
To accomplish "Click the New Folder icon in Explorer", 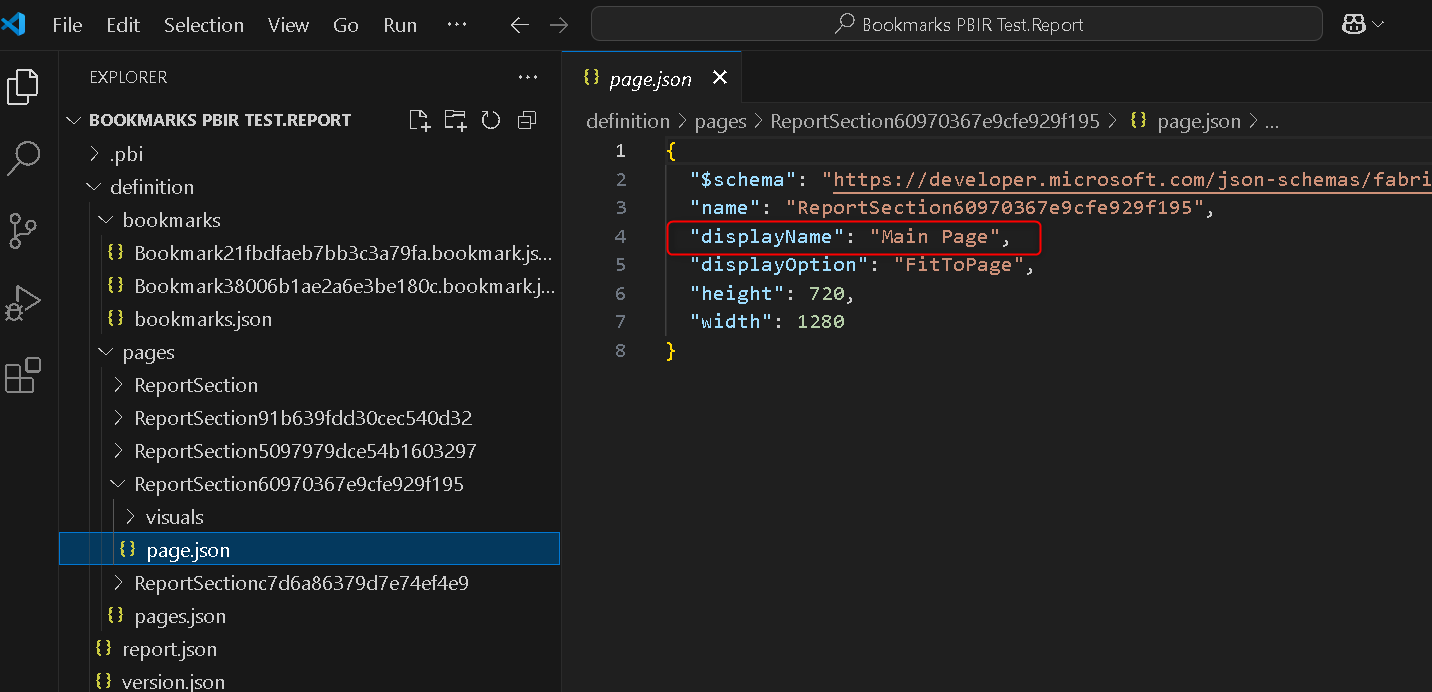I will [455, 121].
